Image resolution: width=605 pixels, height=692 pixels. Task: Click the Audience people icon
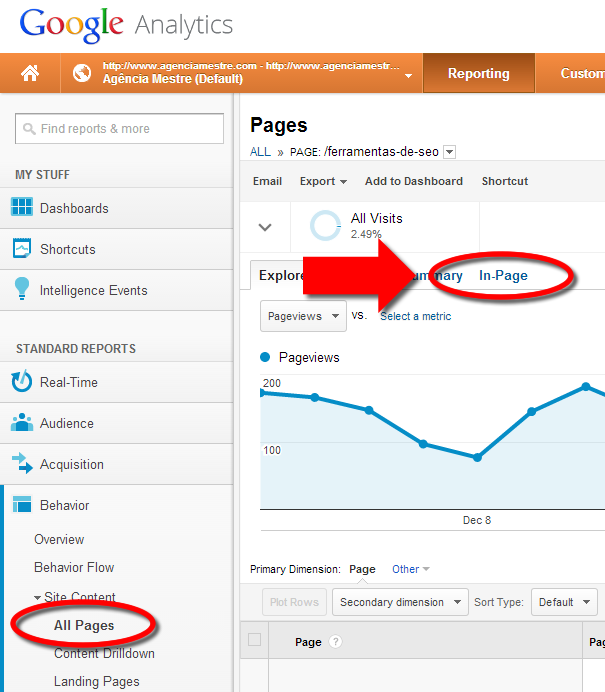pyautogui.click(x=21, y=423)
